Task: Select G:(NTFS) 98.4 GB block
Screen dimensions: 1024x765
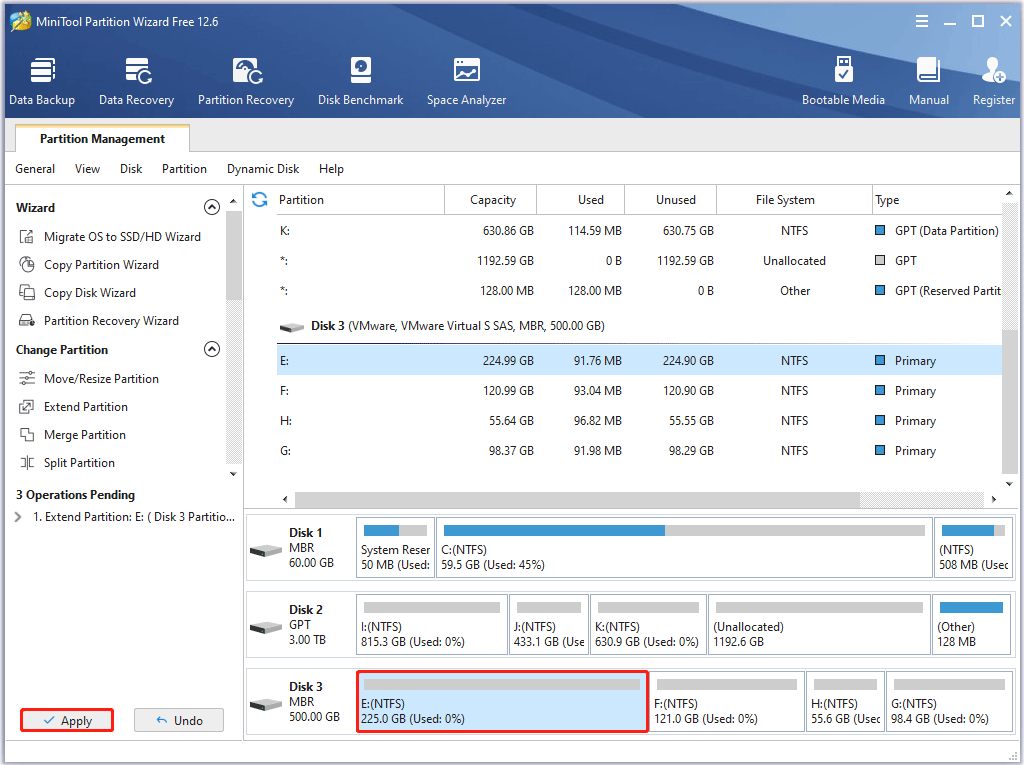Action: pyautogui.click(x=949, y=702)
